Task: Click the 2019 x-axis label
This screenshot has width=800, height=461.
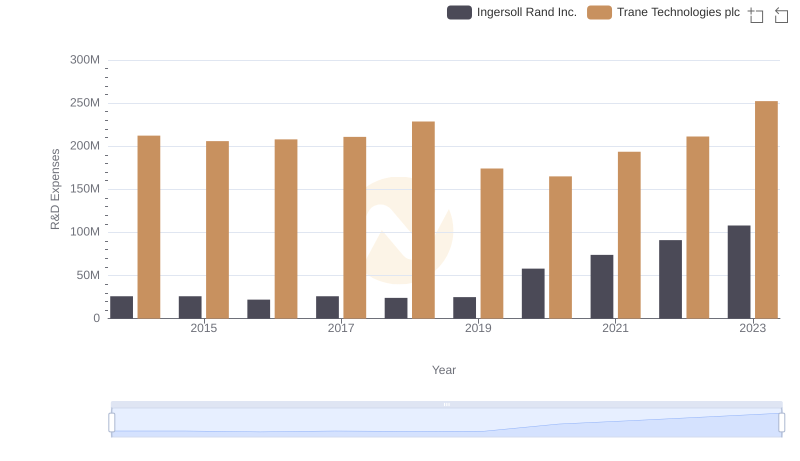Action: coord(478,328)
